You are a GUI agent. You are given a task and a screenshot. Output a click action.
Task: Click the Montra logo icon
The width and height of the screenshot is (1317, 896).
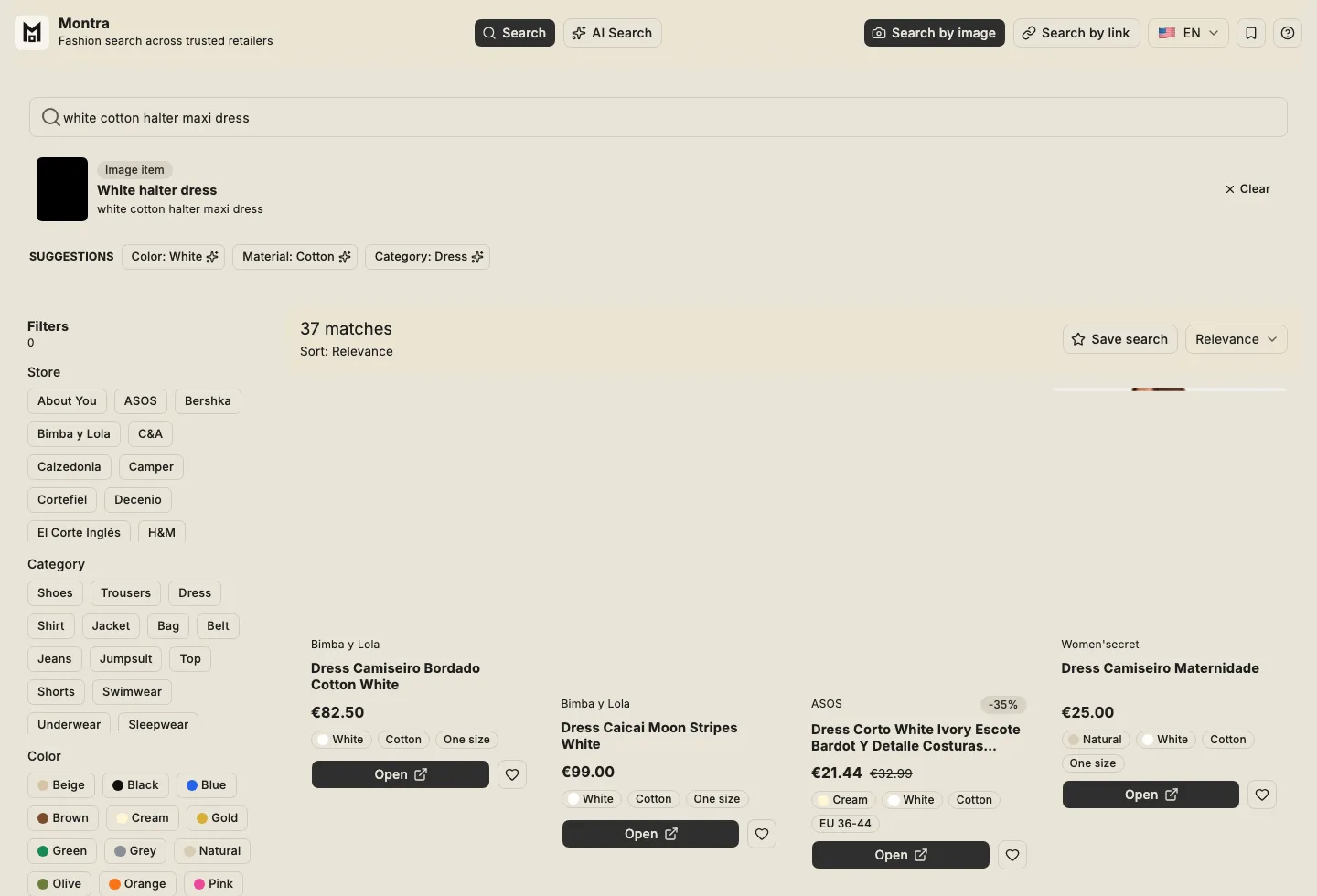tap(32, 33)
